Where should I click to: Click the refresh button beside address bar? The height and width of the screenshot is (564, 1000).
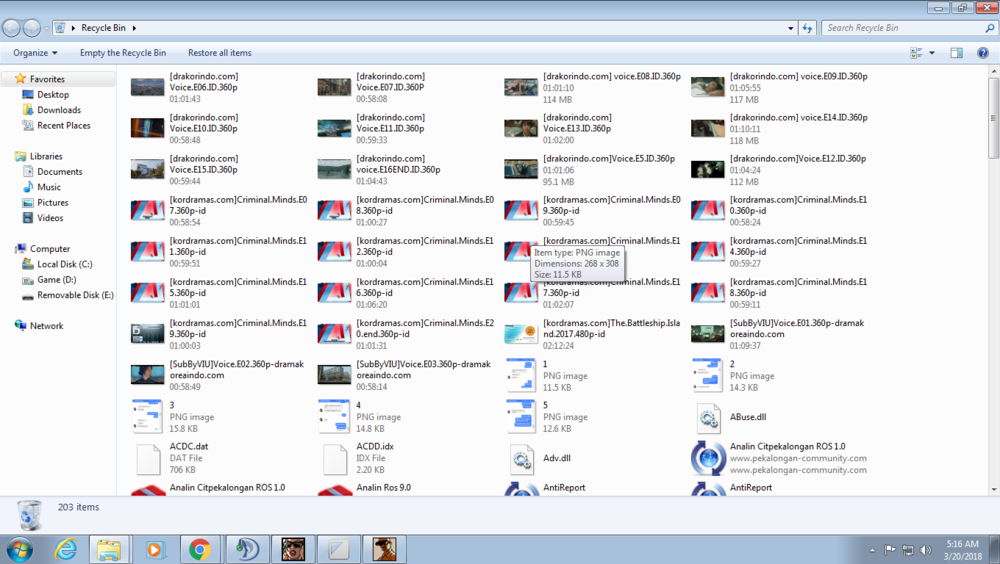click(x=807, y=28)
